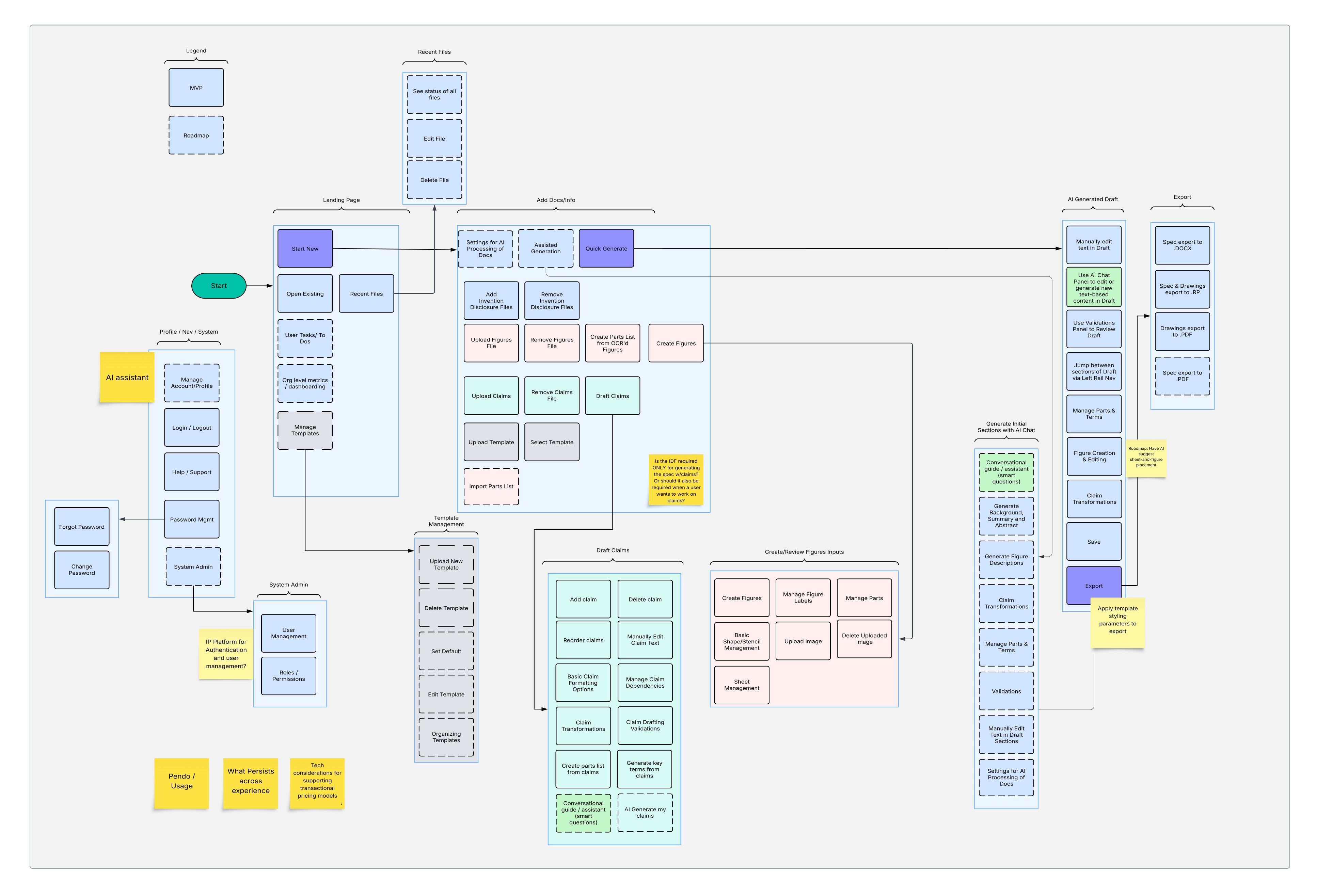Click the Draft Claims box in Add Docs/Info
The image size is (1317, 896).
613,396
